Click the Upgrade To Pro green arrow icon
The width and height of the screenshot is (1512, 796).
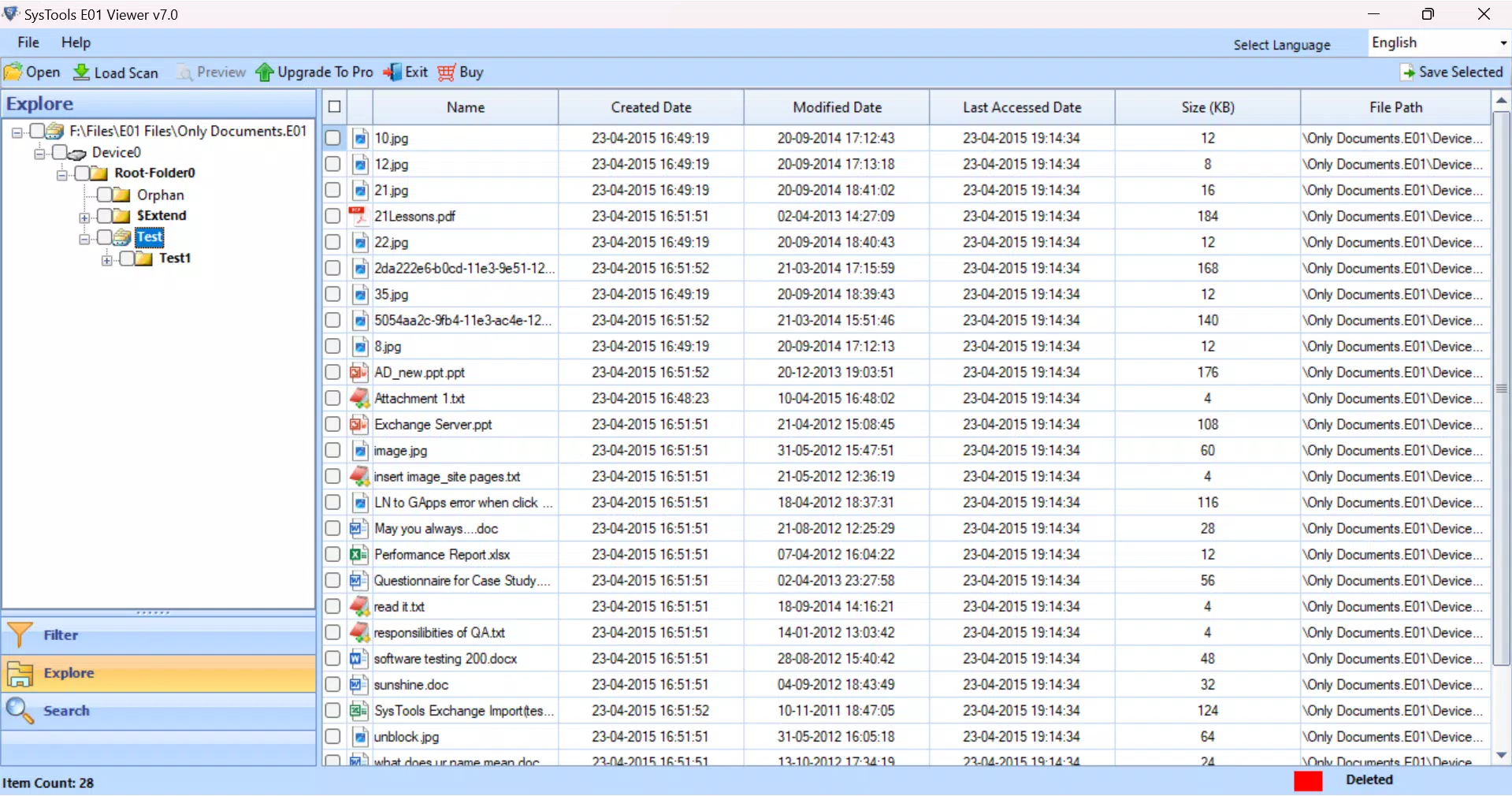pyautogui.click(x=265, y=73)
